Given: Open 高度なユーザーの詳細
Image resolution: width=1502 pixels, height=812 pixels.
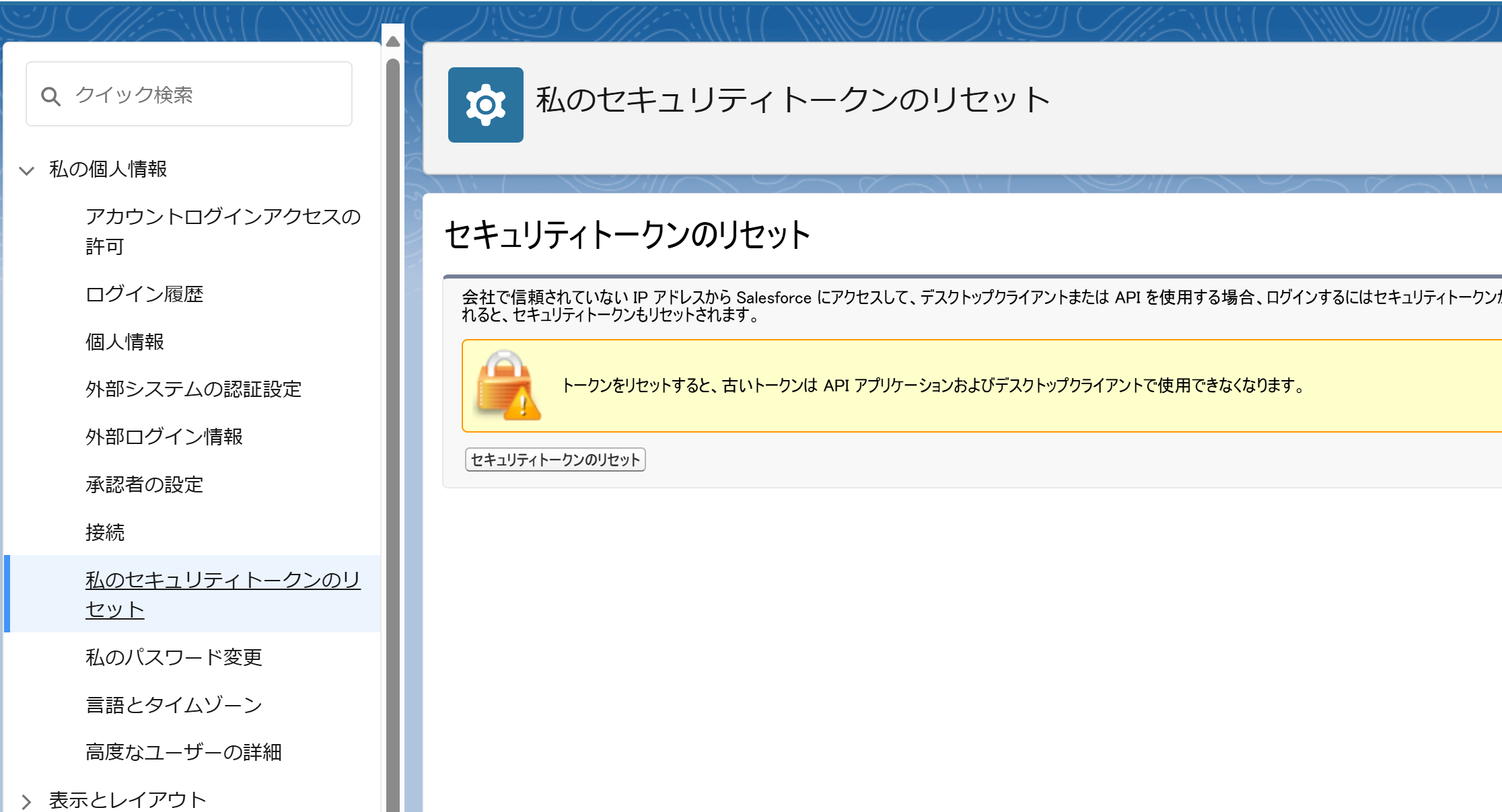Looking at the screenshot, I should 183,751.
